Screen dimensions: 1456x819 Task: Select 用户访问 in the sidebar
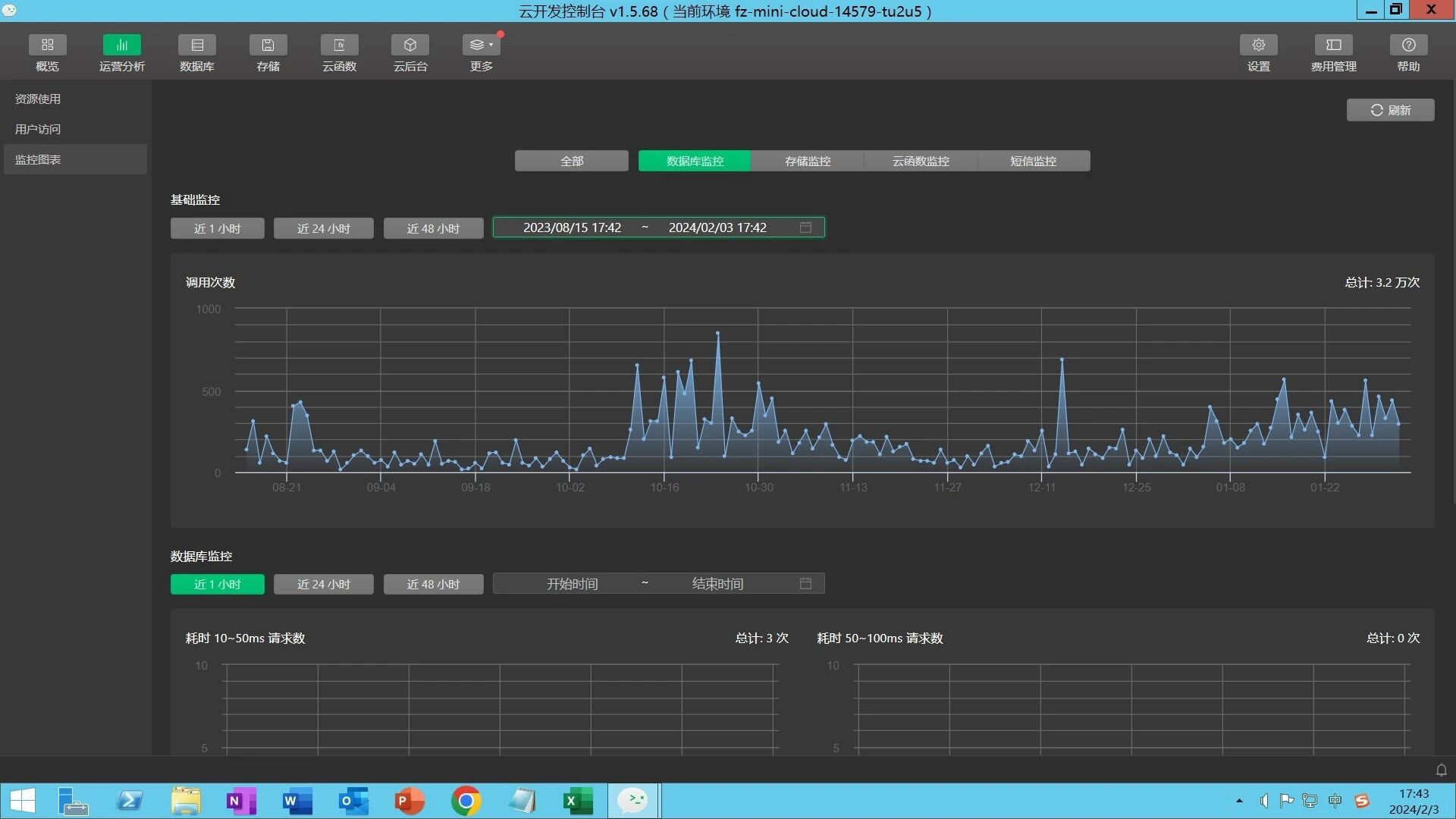click(x=38, y=129)
